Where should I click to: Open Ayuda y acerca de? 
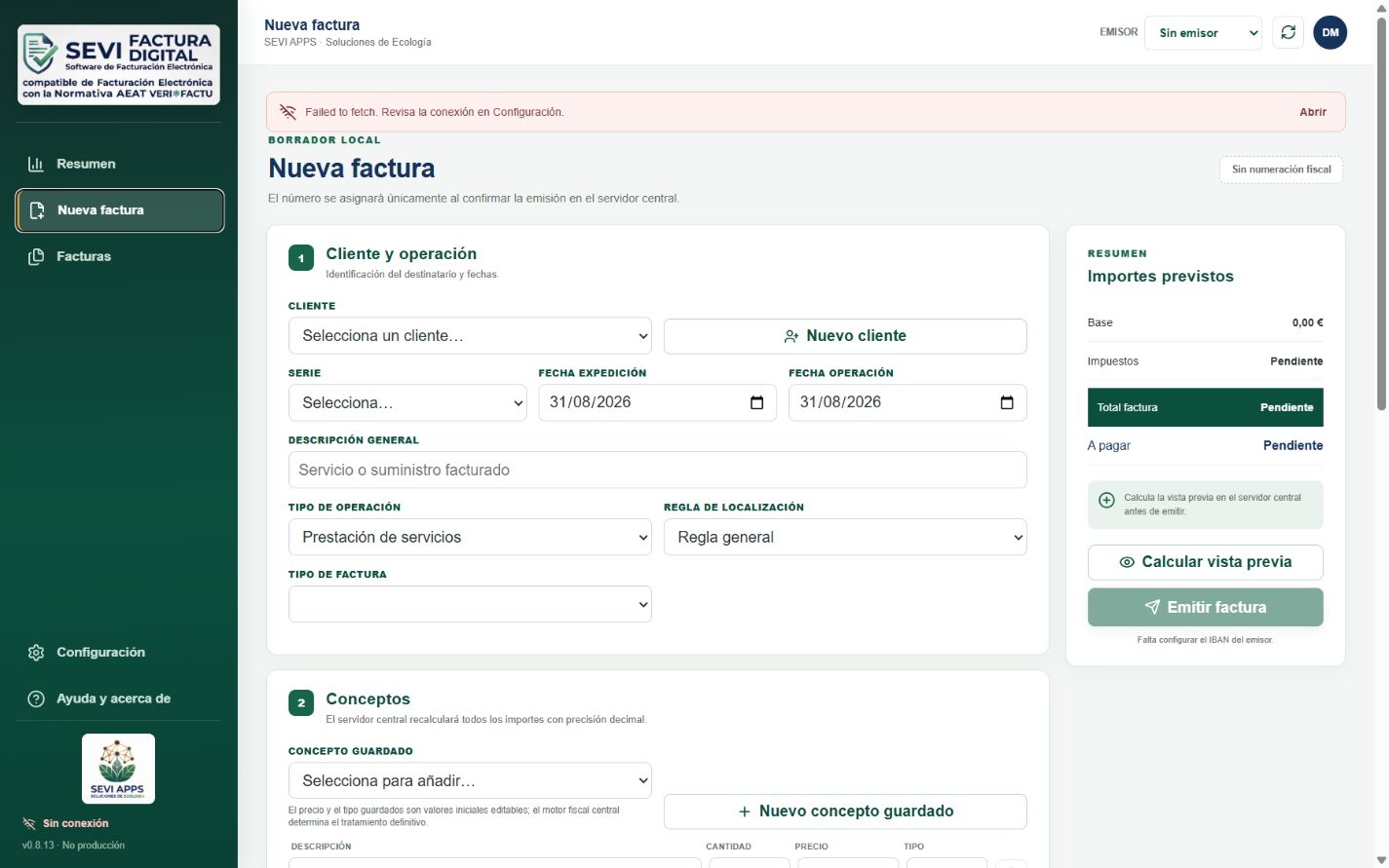pyautogui.click(x=119, y=698)
